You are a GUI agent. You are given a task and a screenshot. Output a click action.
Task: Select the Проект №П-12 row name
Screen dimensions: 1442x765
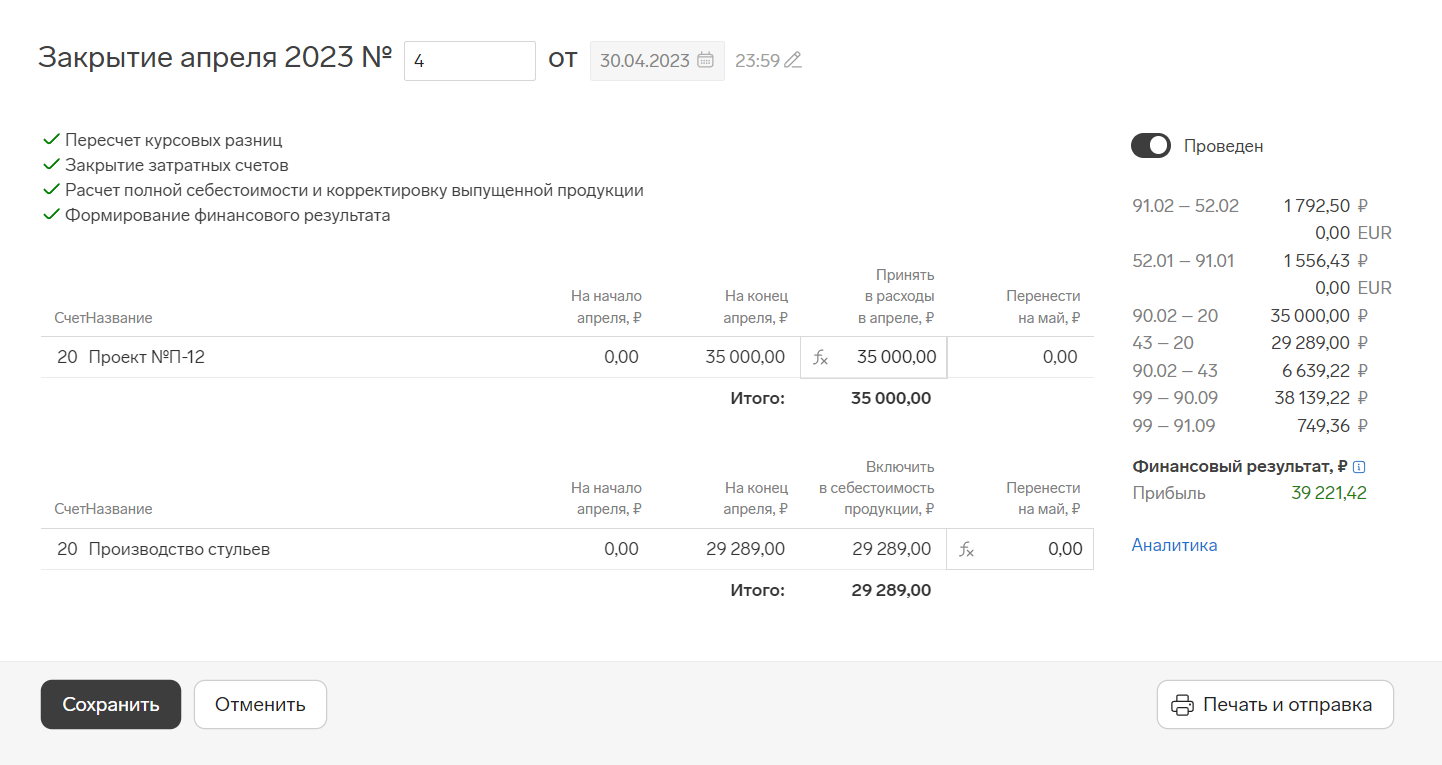[x=146, y=357]
